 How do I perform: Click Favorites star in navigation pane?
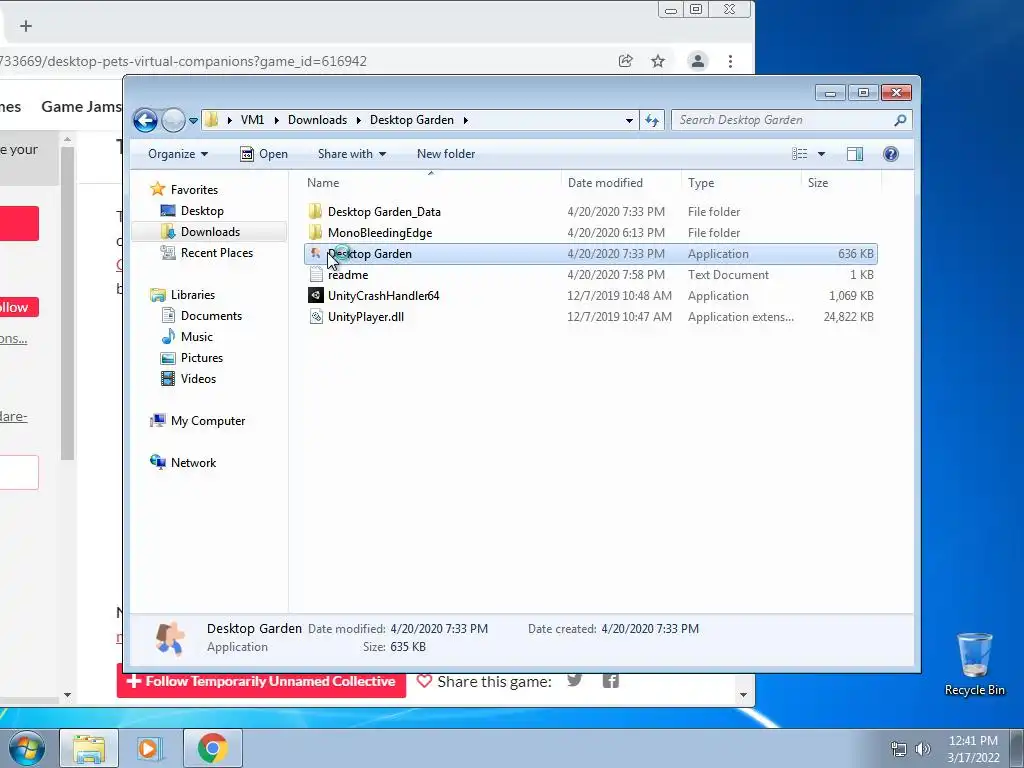pyautogui.click(x=157, y=189)
